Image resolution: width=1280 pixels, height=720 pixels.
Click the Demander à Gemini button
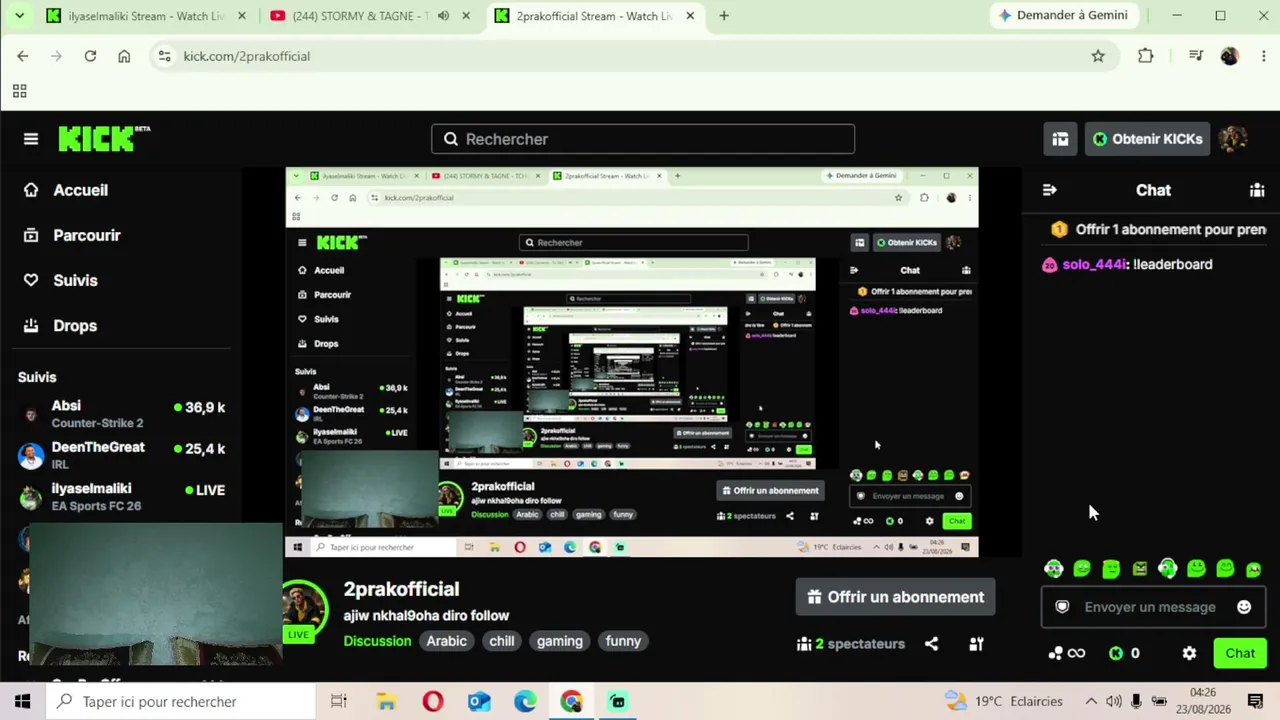(1063, 16)
